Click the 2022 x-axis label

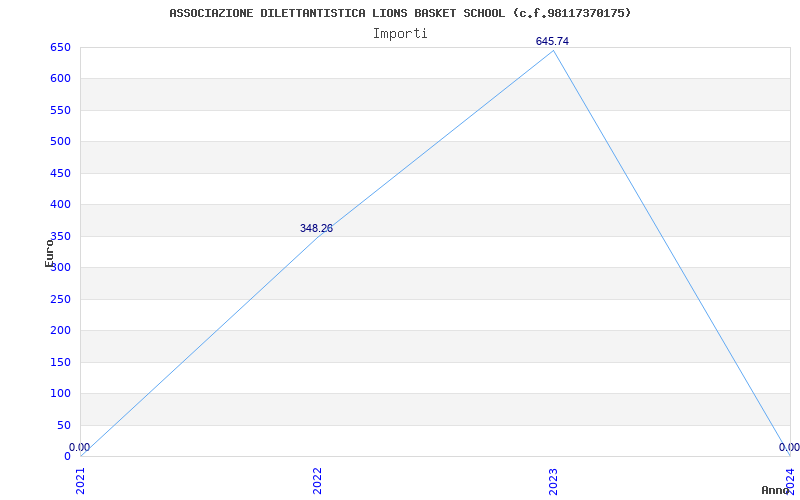click(317, 481)
